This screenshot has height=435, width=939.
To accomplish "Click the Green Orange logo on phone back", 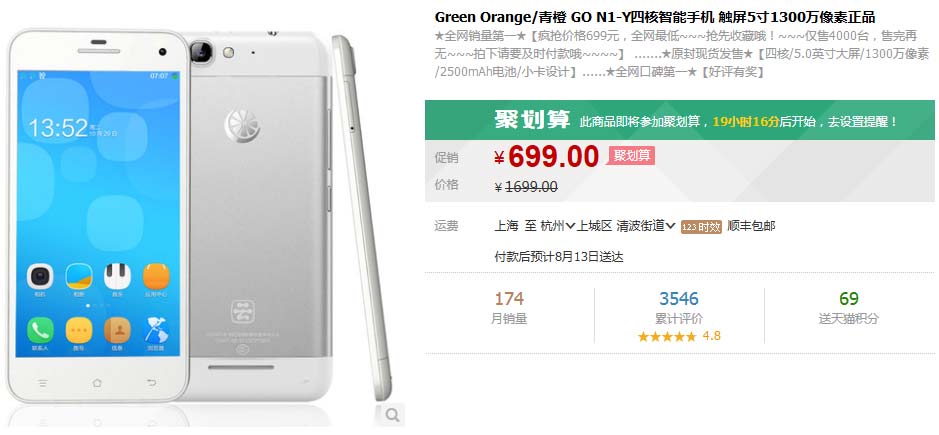I will click(242, 126).
